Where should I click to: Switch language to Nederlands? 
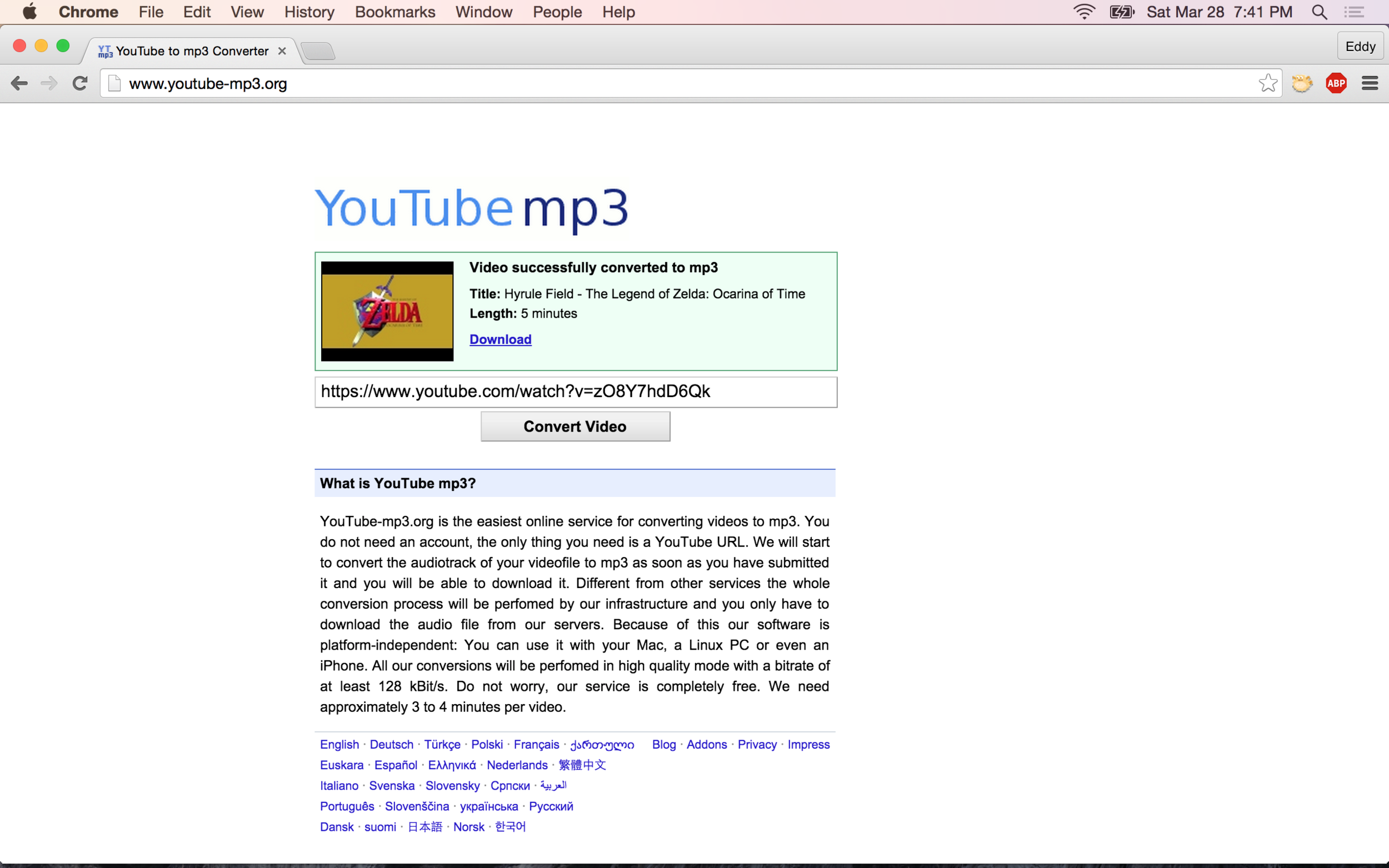(x=517, y=765)
